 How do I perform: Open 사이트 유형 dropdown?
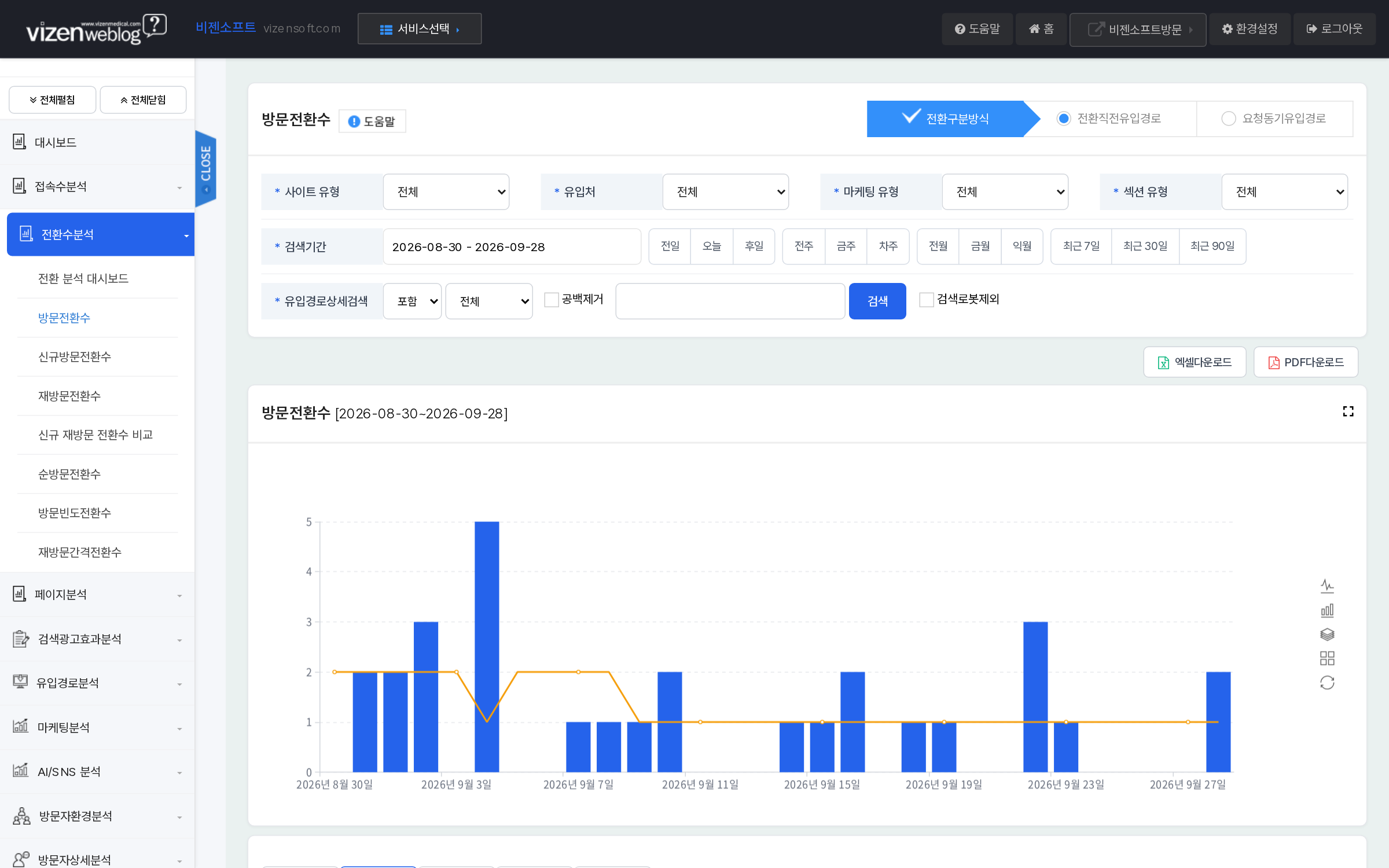(446, 192)
